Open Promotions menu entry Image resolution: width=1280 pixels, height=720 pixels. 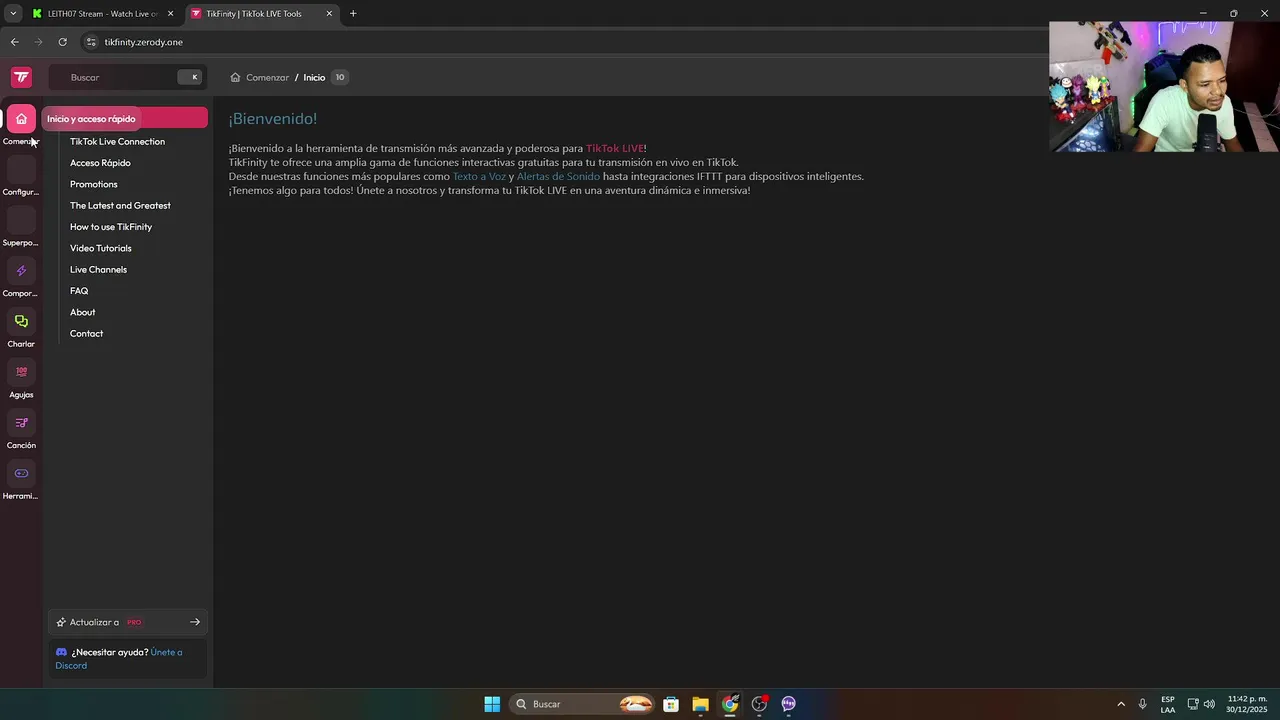[x=94, y=184]
